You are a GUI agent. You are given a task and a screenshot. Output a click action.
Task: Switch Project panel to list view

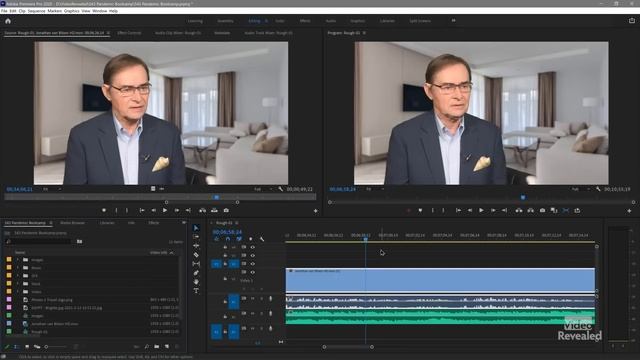click(17, 347)
